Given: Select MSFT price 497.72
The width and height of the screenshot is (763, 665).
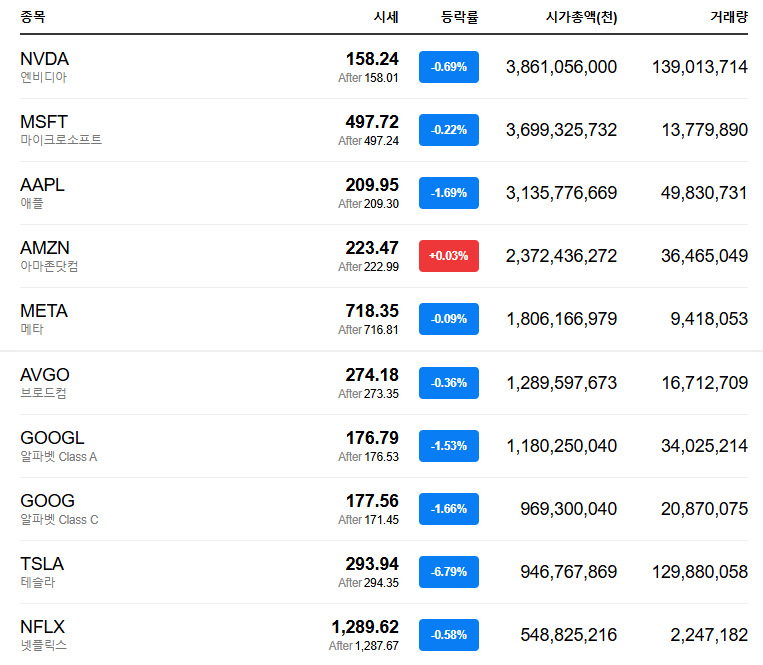Looking at the screenshot, I should (372, 122).
